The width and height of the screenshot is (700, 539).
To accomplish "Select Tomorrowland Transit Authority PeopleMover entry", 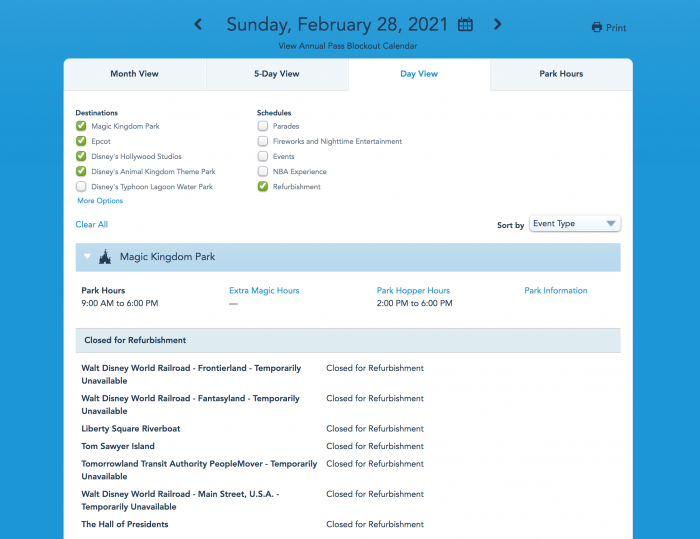I will coord(199,470).
